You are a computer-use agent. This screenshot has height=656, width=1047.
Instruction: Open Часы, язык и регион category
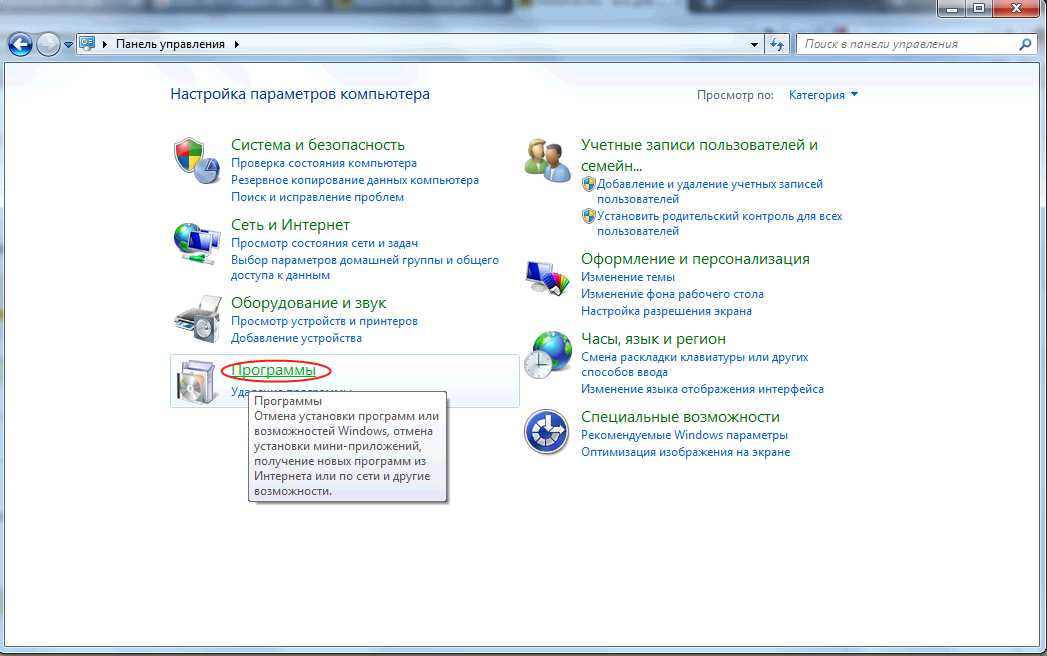click(x=653, y=339)
